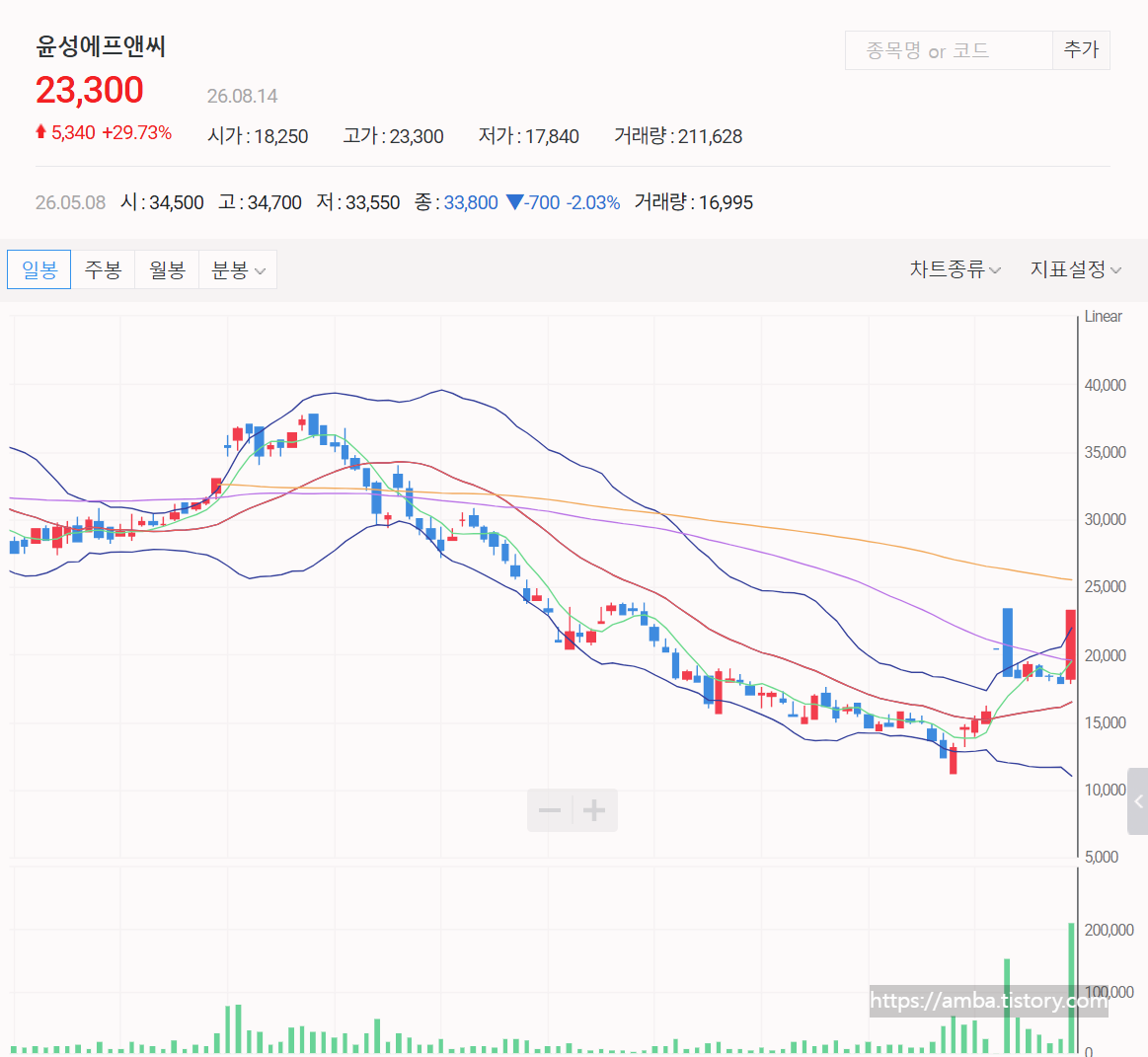This screenshot has height=1057, width=1148.
Task: Click the blue down-triangle beside -700
Action: coord(514,202)
